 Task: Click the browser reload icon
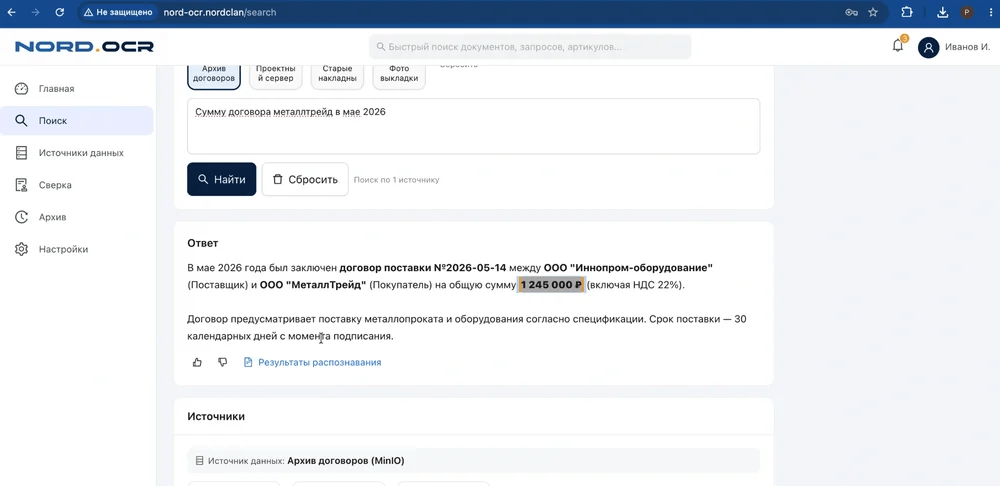point(59,12)
